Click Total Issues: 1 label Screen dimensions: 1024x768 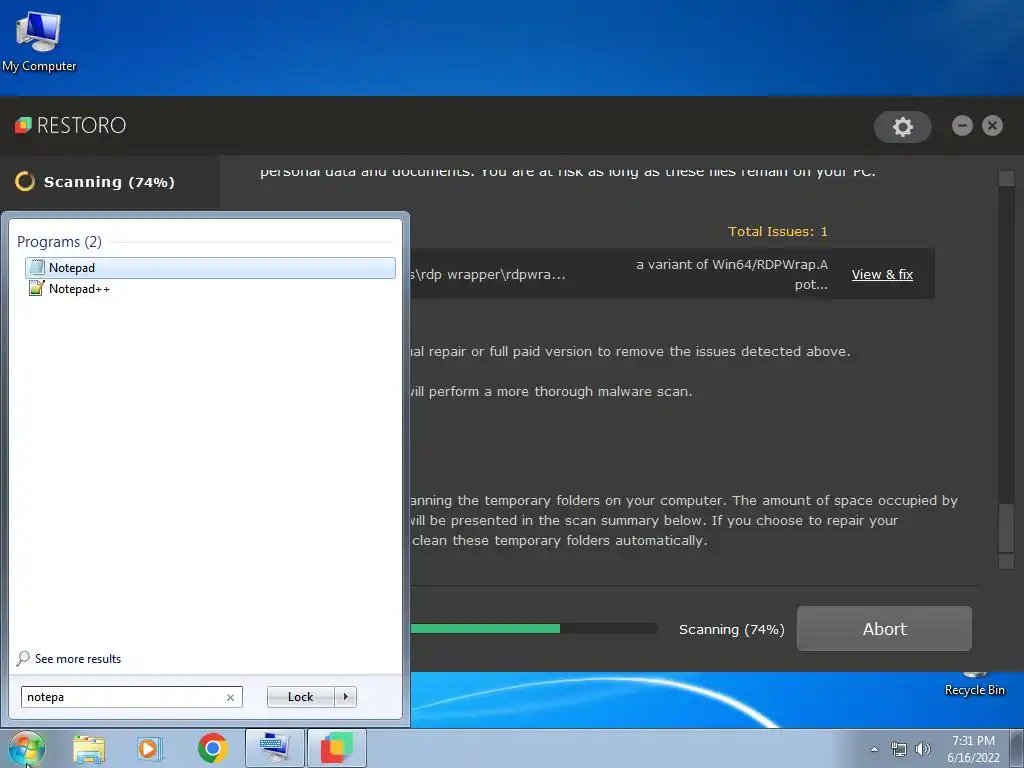coord(777,231)
